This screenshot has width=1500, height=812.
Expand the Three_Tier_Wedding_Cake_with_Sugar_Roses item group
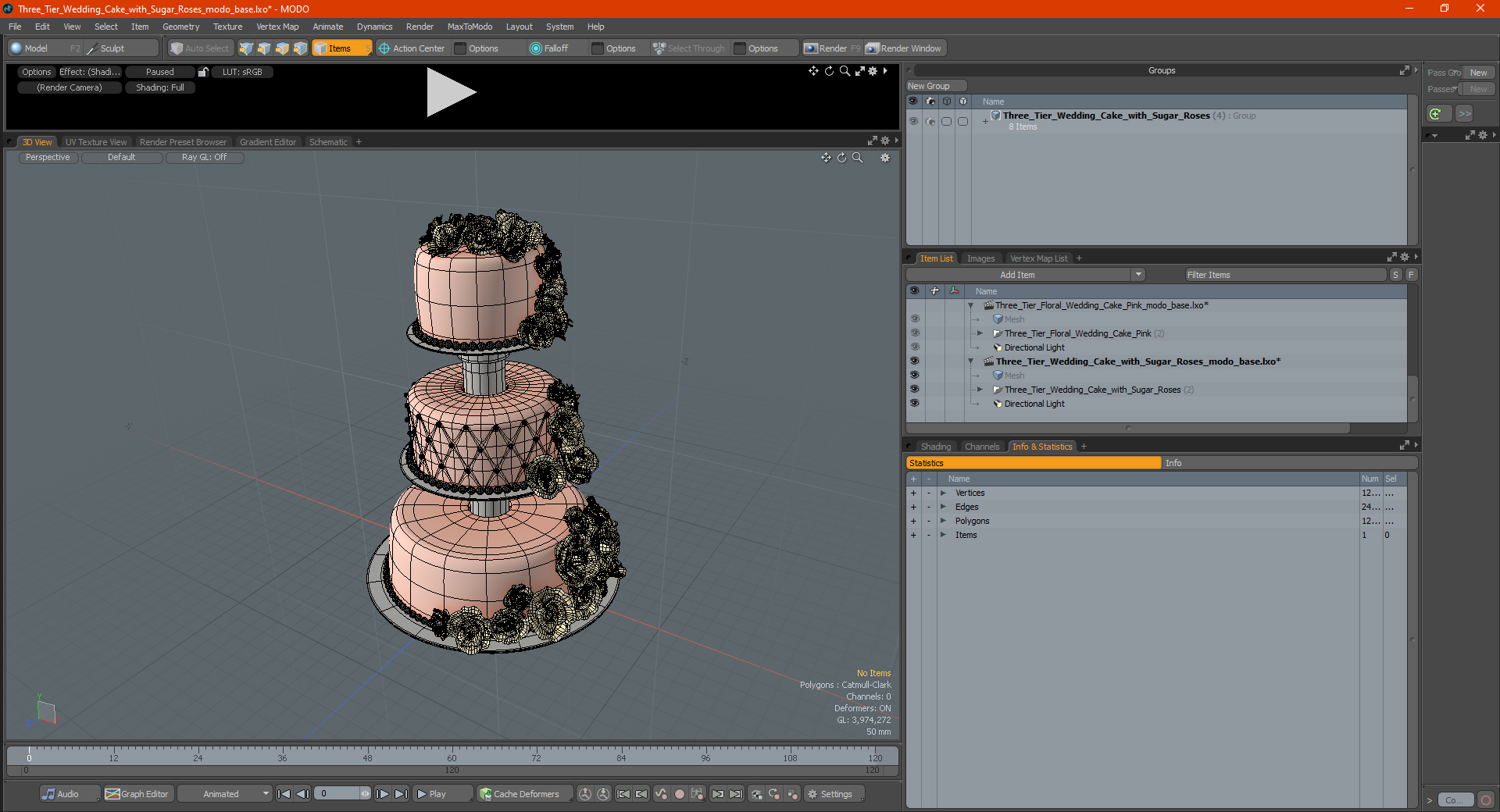click(x=980, y=390)
